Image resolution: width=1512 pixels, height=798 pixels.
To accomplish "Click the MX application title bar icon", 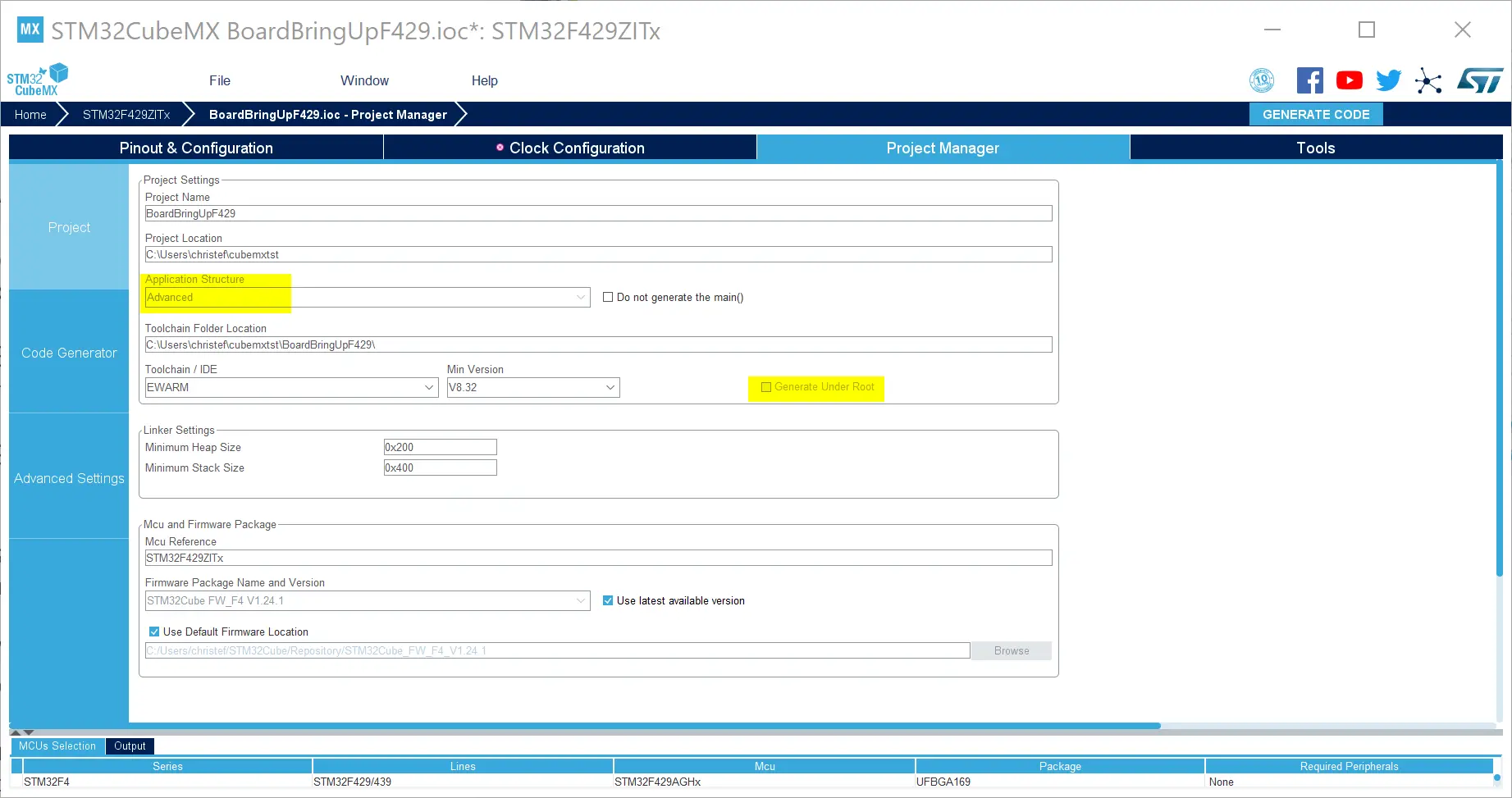I will (x=30, y=30).
